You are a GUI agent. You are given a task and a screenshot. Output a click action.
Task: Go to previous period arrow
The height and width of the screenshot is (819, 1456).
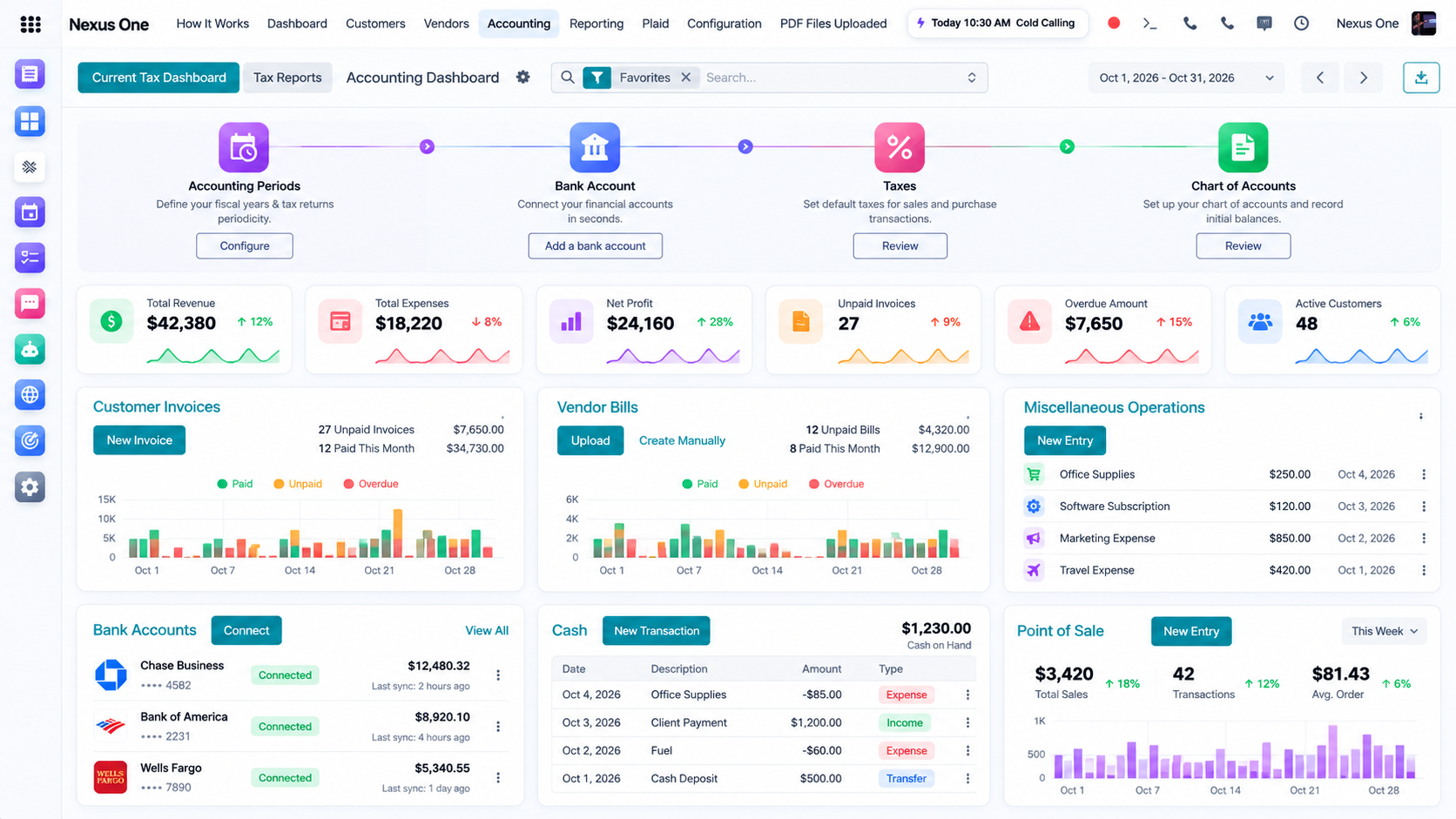click(x=1319, y=77)
